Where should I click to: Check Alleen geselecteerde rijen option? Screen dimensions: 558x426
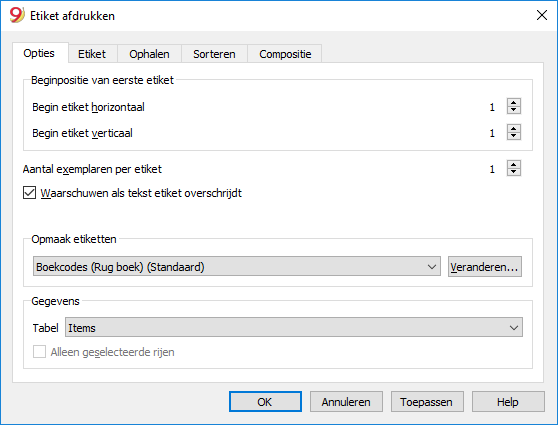coord(40,352)
